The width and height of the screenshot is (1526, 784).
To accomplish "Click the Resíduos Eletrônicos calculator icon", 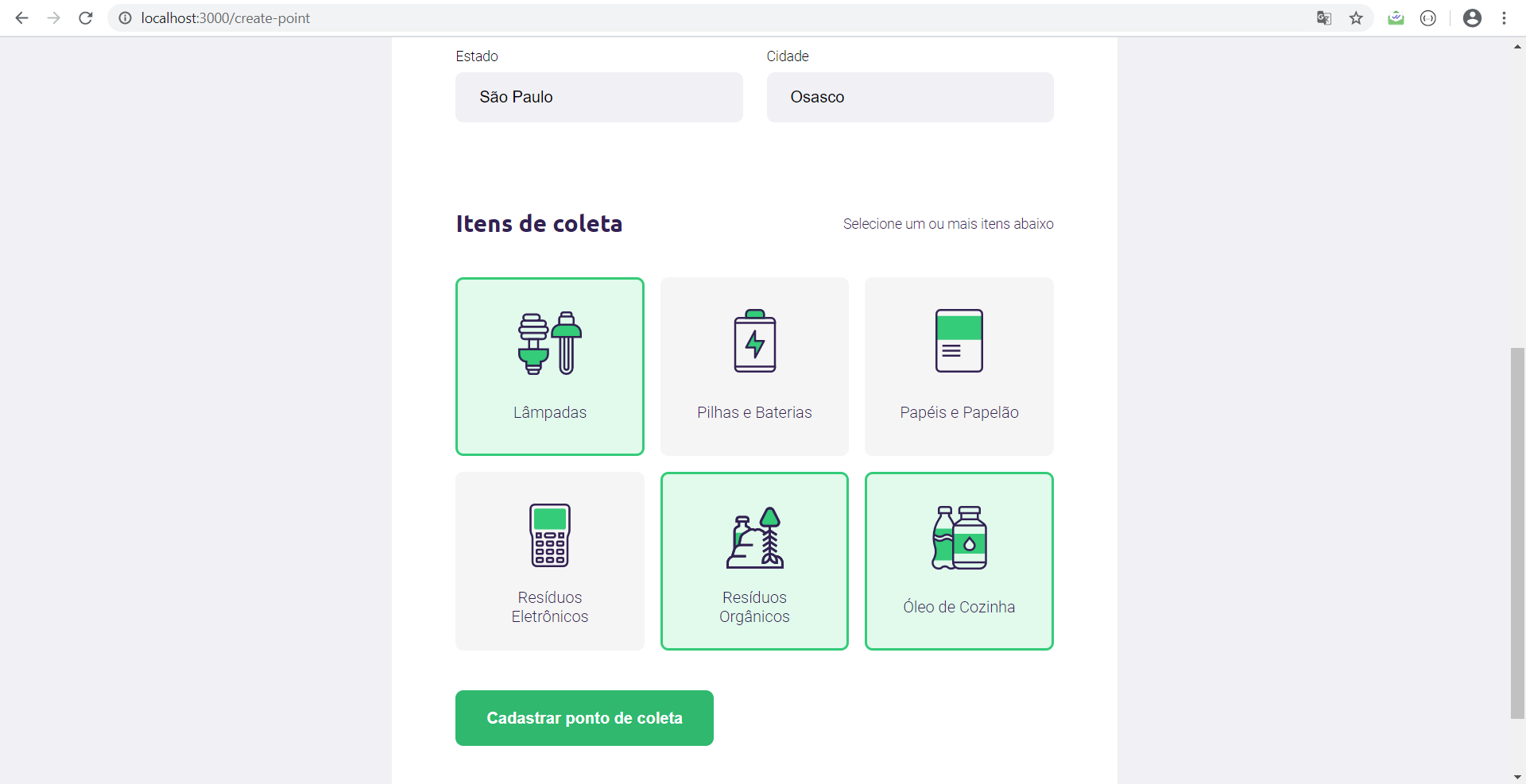I will pos(549,535).
